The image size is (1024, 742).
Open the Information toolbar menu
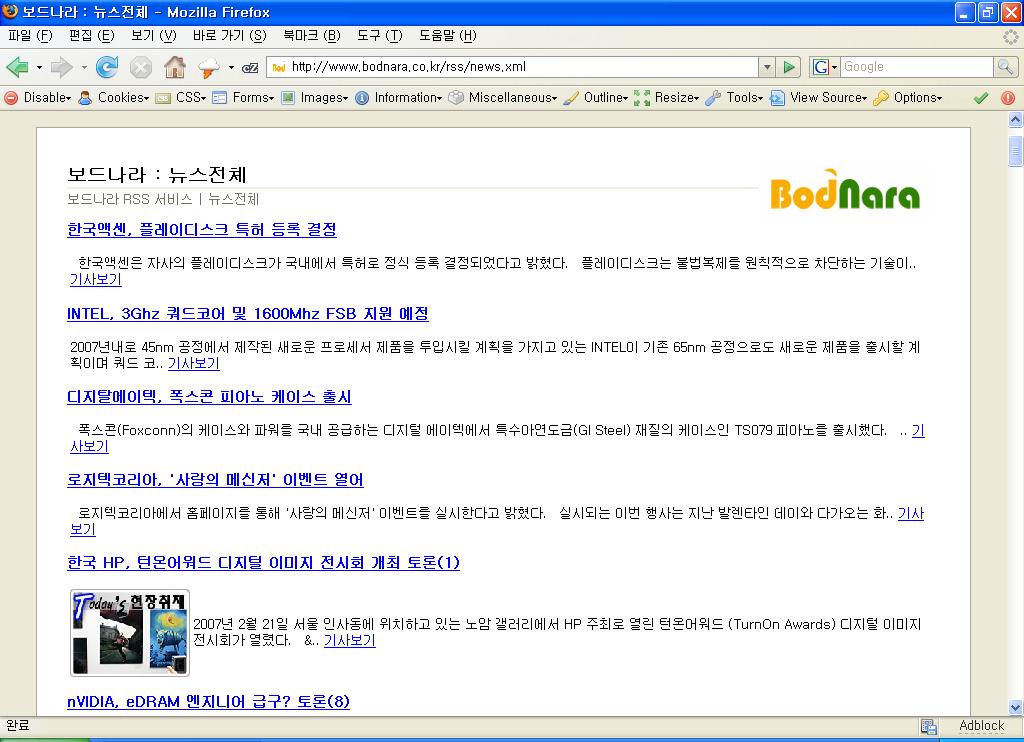[x=399, y=98]
